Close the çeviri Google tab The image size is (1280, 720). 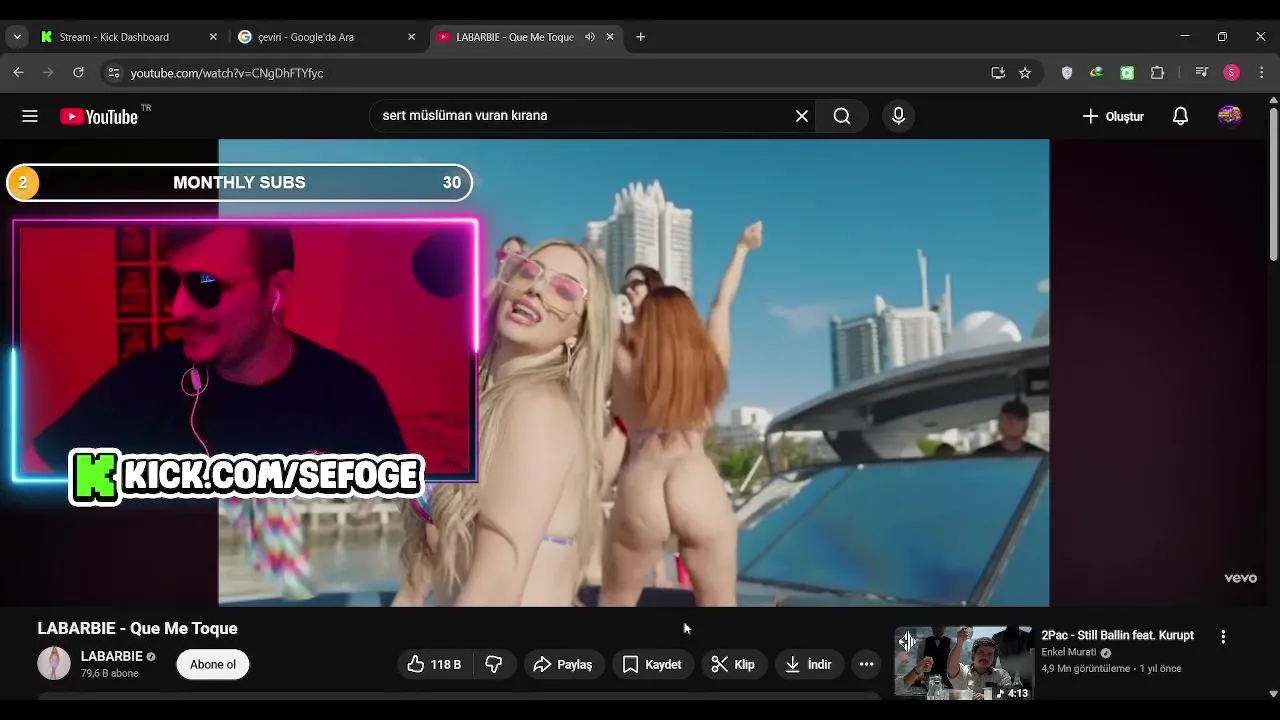411,37
